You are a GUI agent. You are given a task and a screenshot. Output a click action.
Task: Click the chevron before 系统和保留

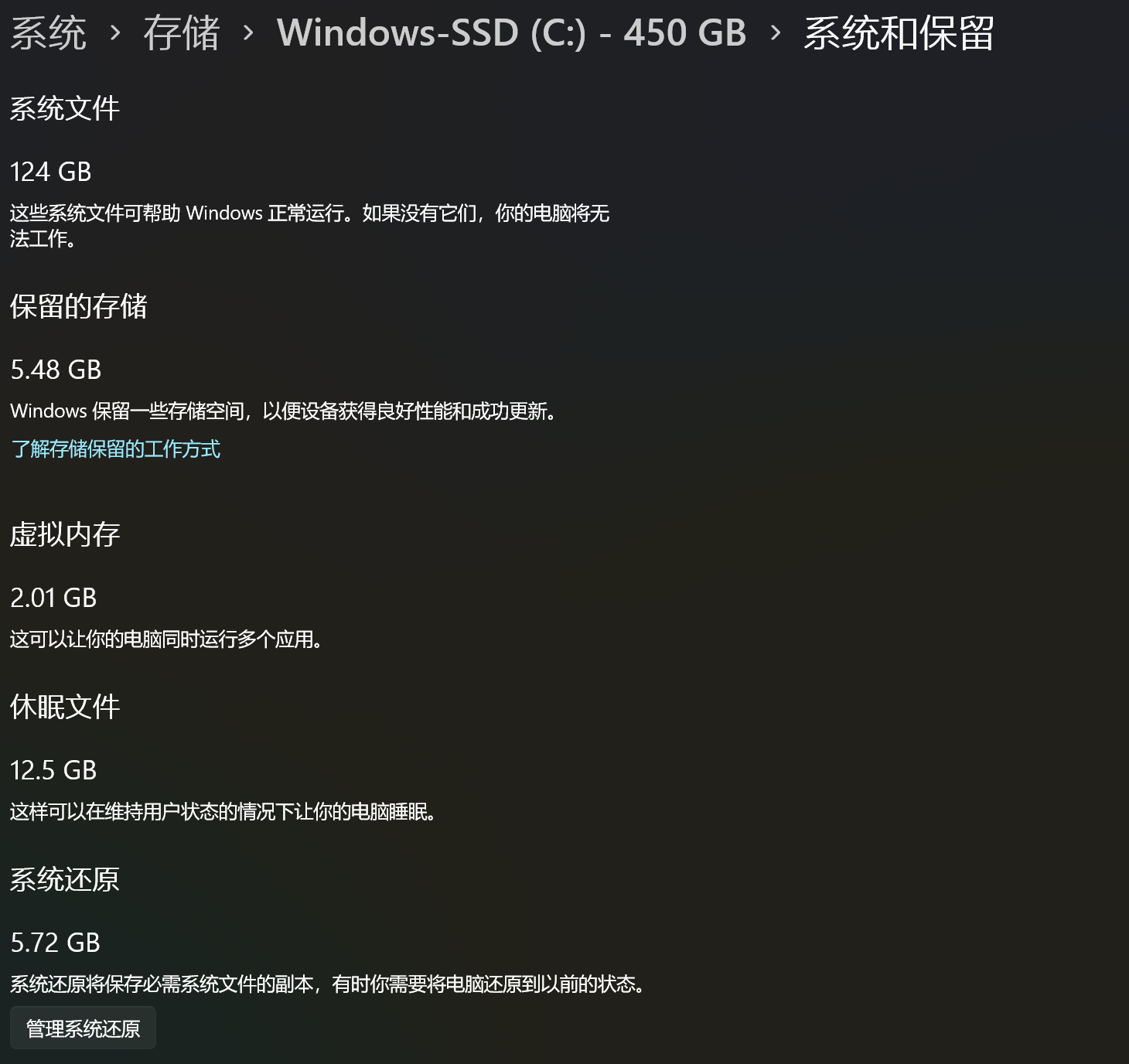(776, 33)
